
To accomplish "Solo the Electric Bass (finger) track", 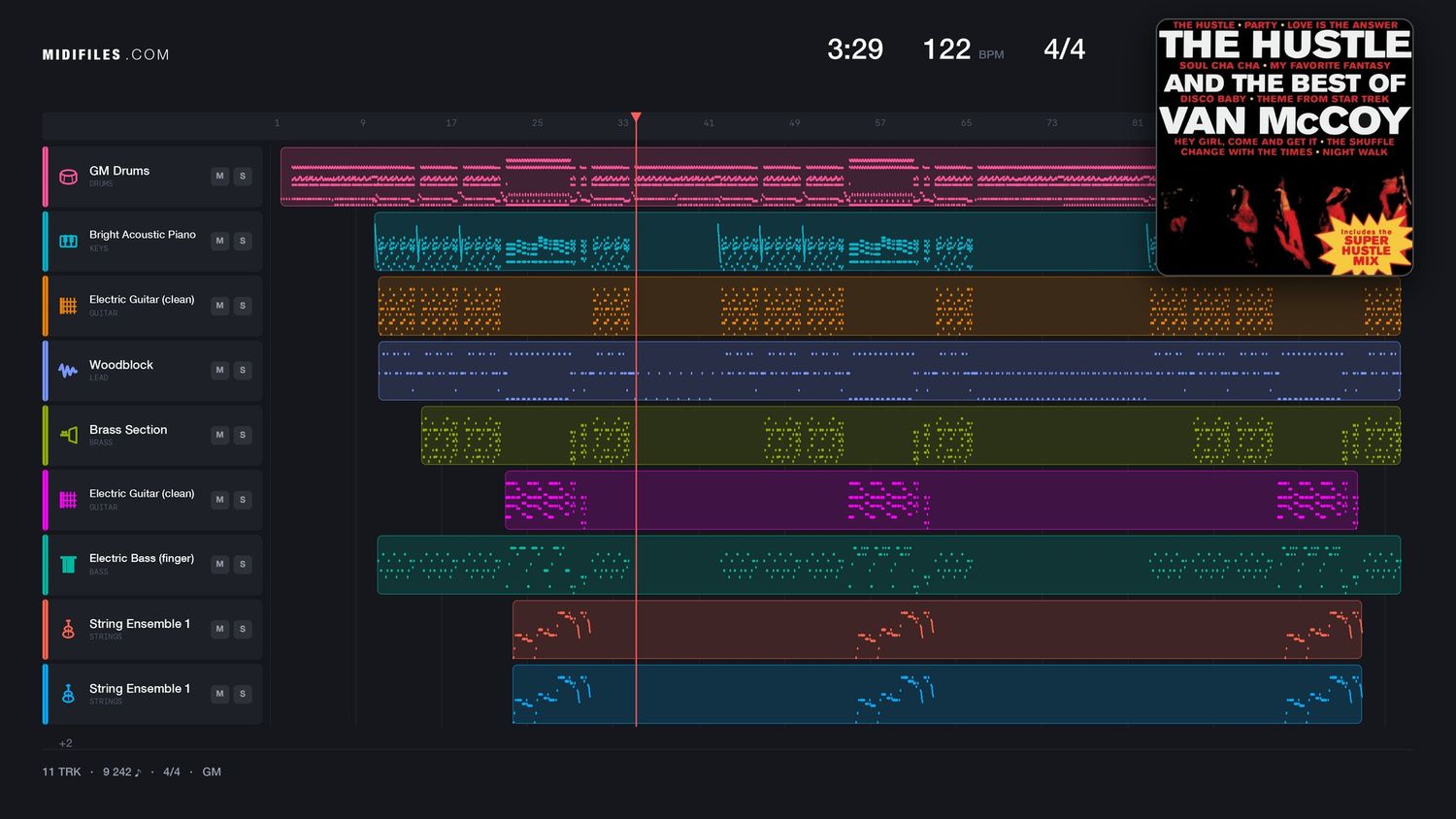I will click(243, 564).
